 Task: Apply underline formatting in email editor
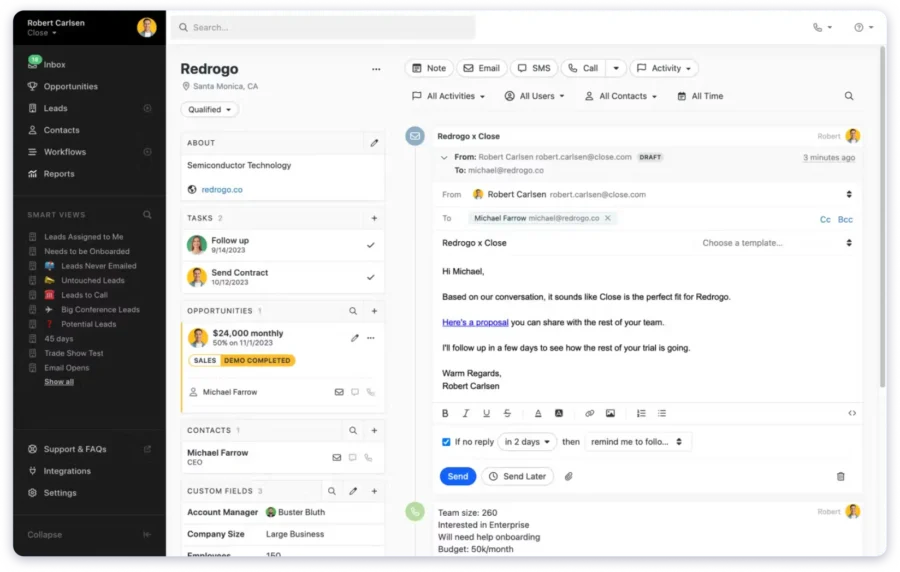click(x=486, y=413)
